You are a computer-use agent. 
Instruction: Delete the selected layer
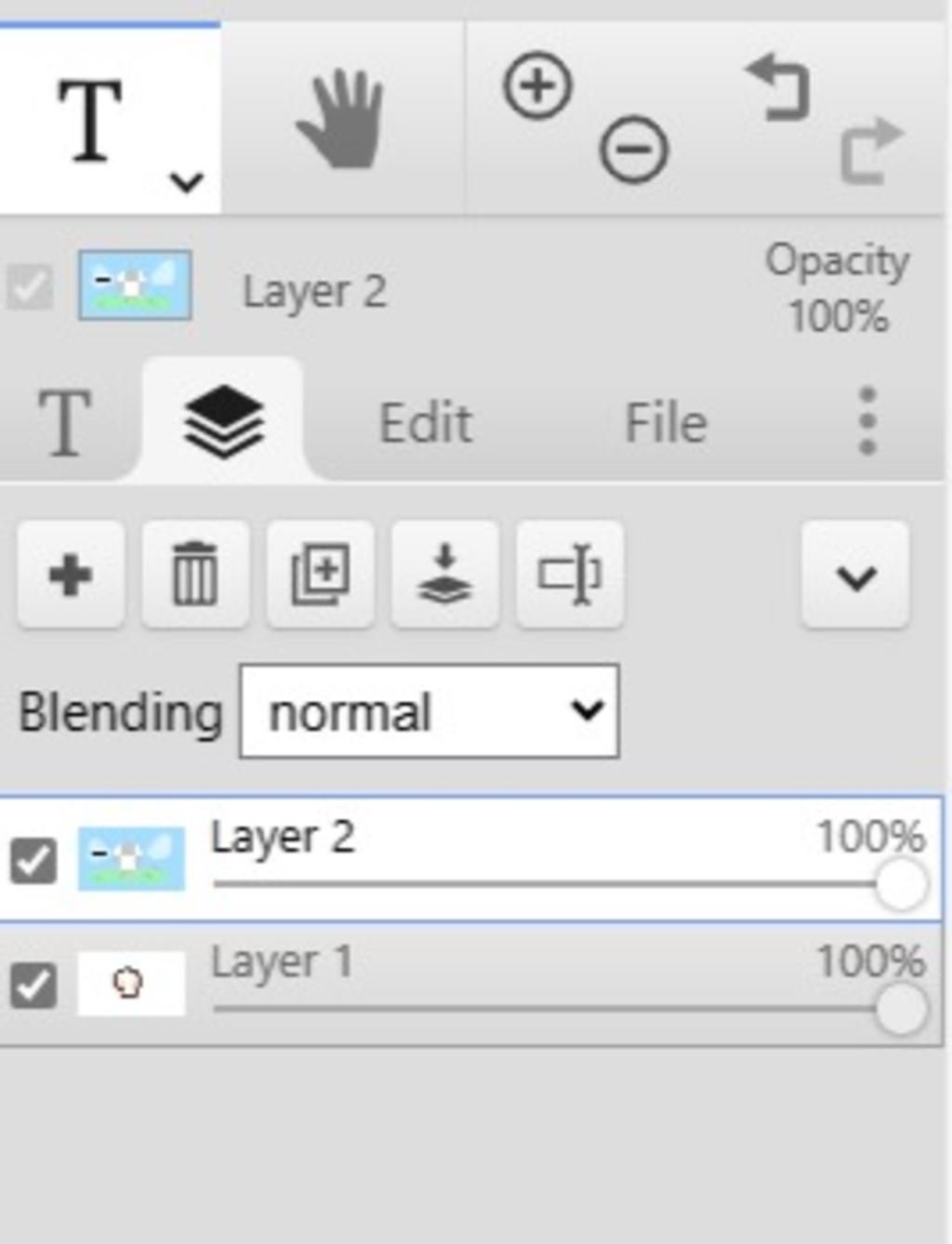[195, 575]
